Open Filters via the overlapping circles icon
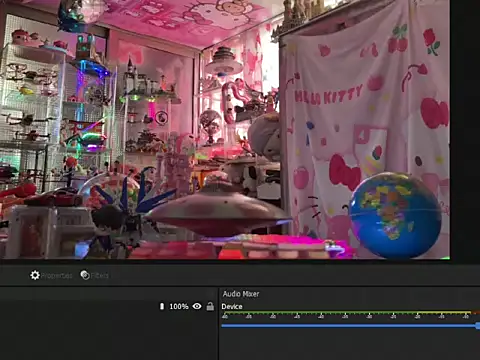 (x=85, y=275)
